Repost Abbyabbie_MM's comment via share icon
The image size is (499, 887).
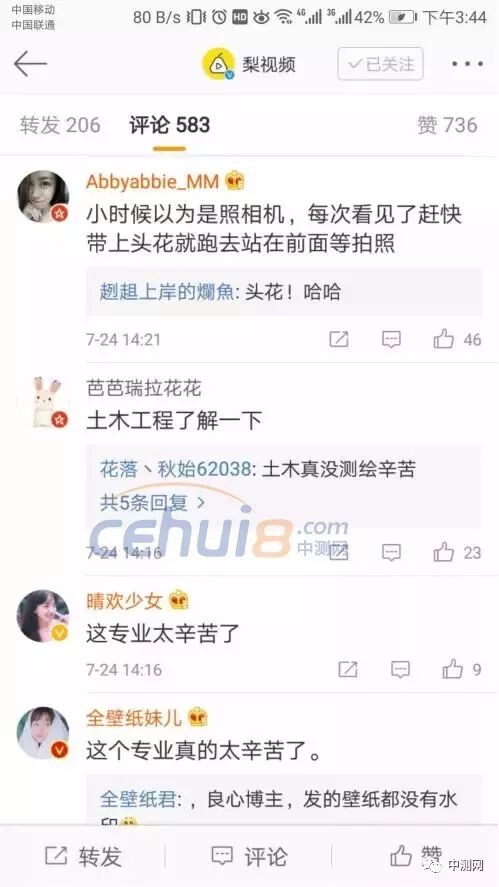tap(338, 339)
